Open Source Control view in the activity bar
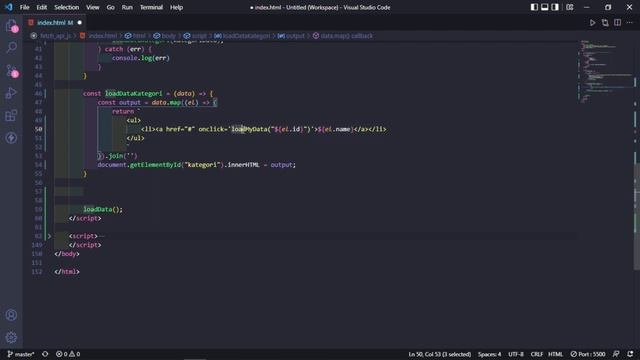 tap(11, 71)
